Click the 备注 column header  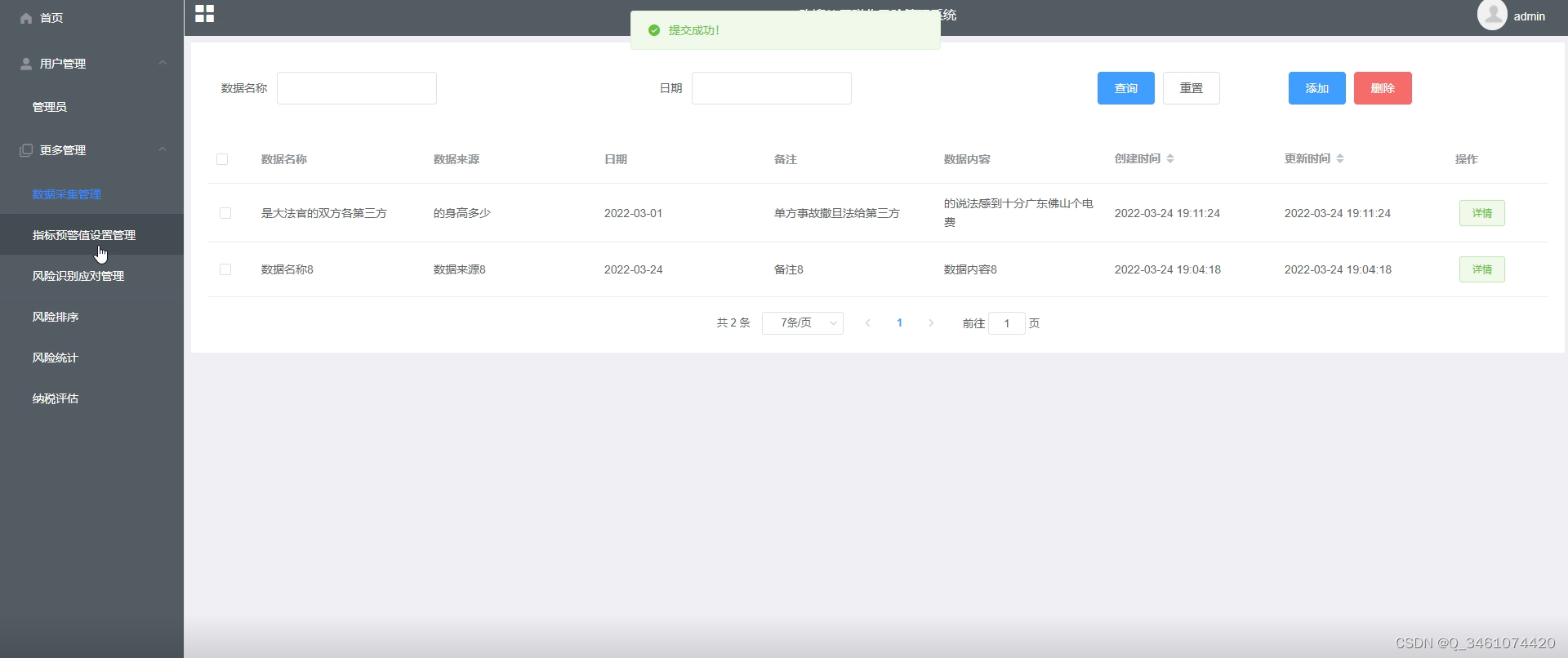click(x=786, y=159)
